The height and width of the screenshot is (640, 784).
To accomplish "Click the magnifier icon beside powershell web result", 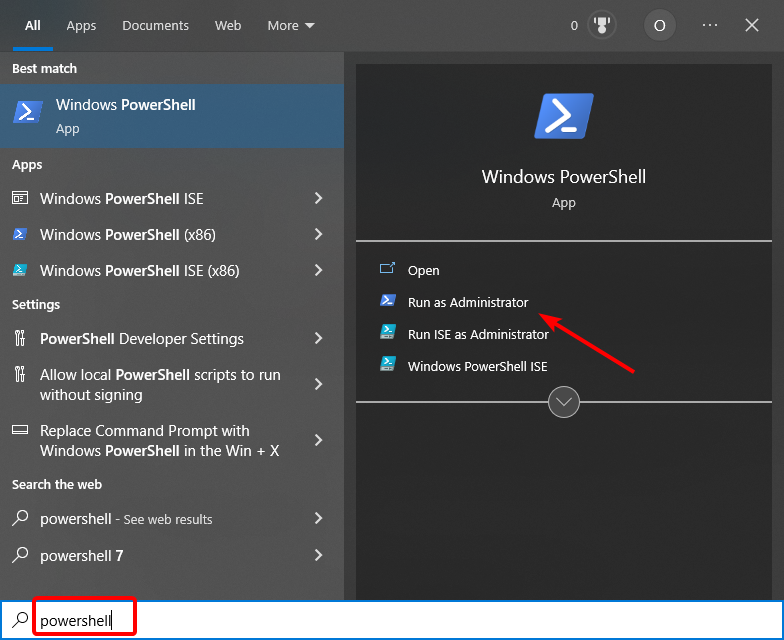I will pos(20,518).
